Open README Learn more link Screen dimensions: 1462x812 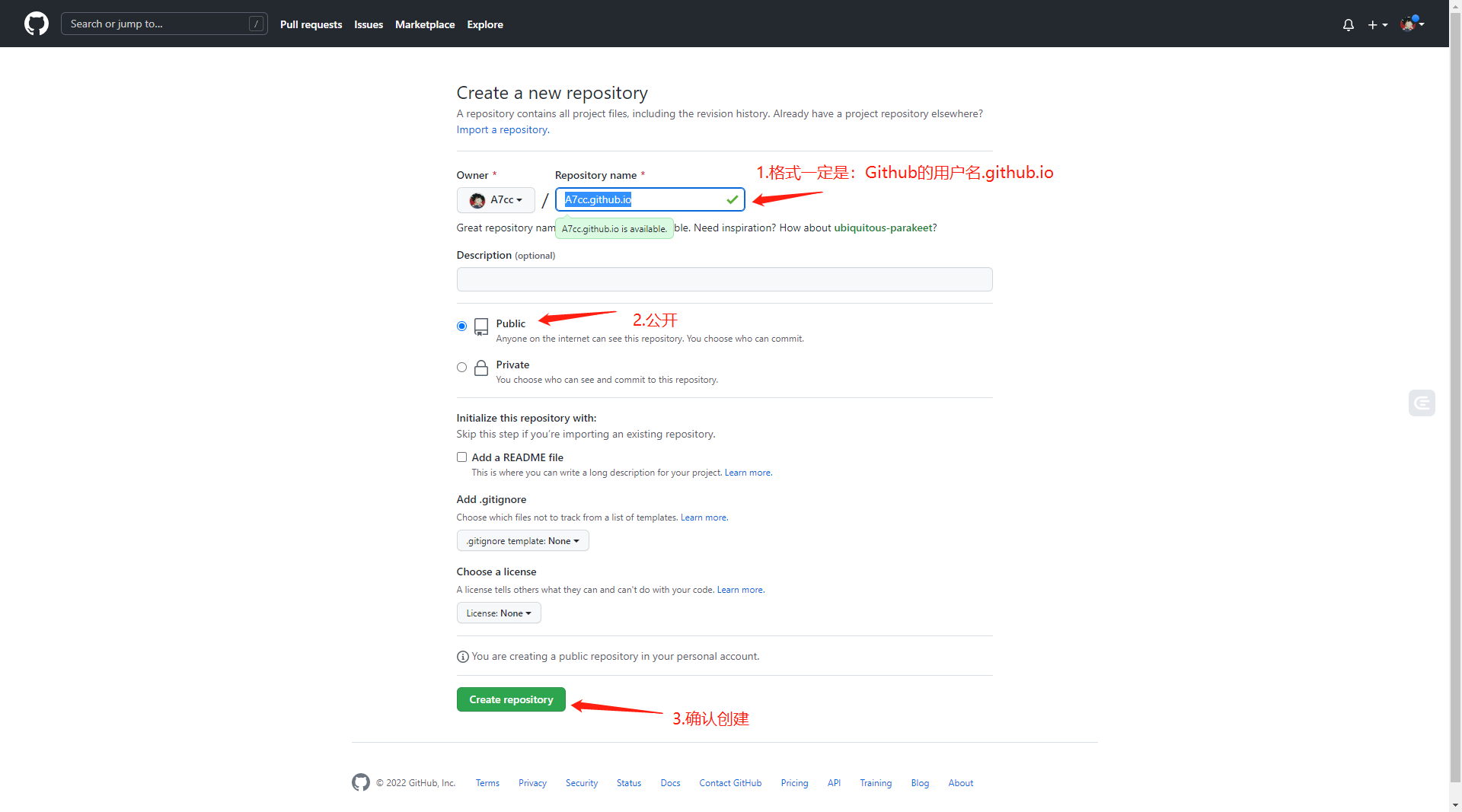[748, 473]
